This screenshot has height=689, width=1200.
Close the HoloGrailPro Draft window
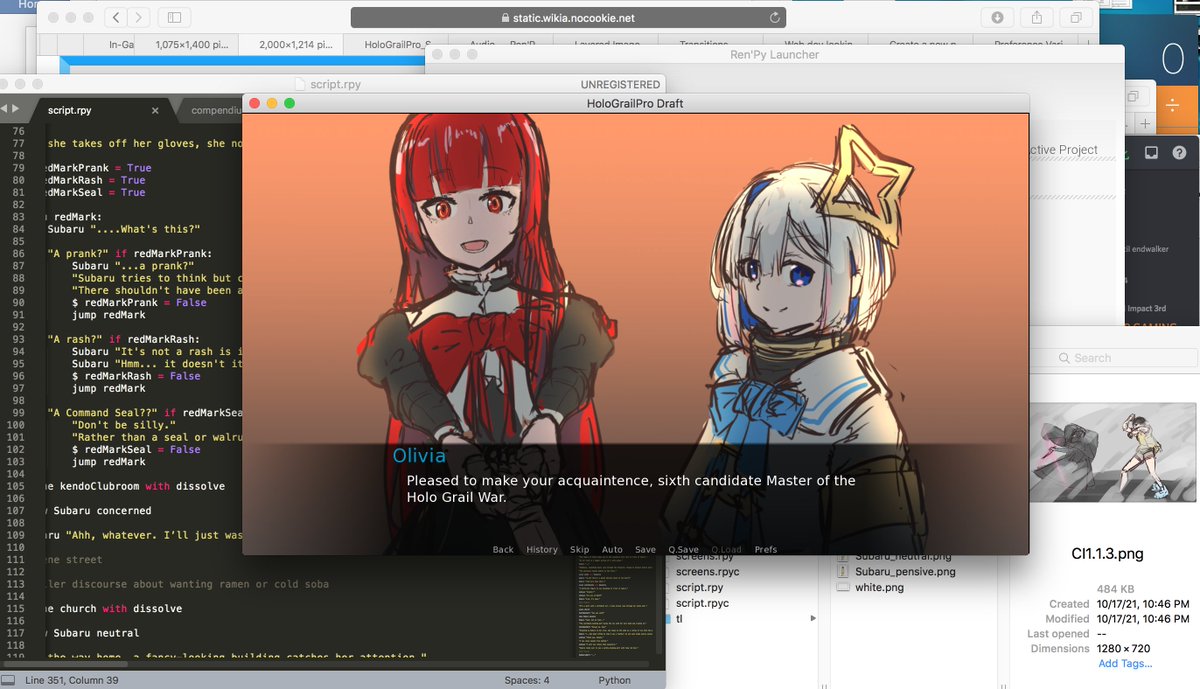click(254, 103)
